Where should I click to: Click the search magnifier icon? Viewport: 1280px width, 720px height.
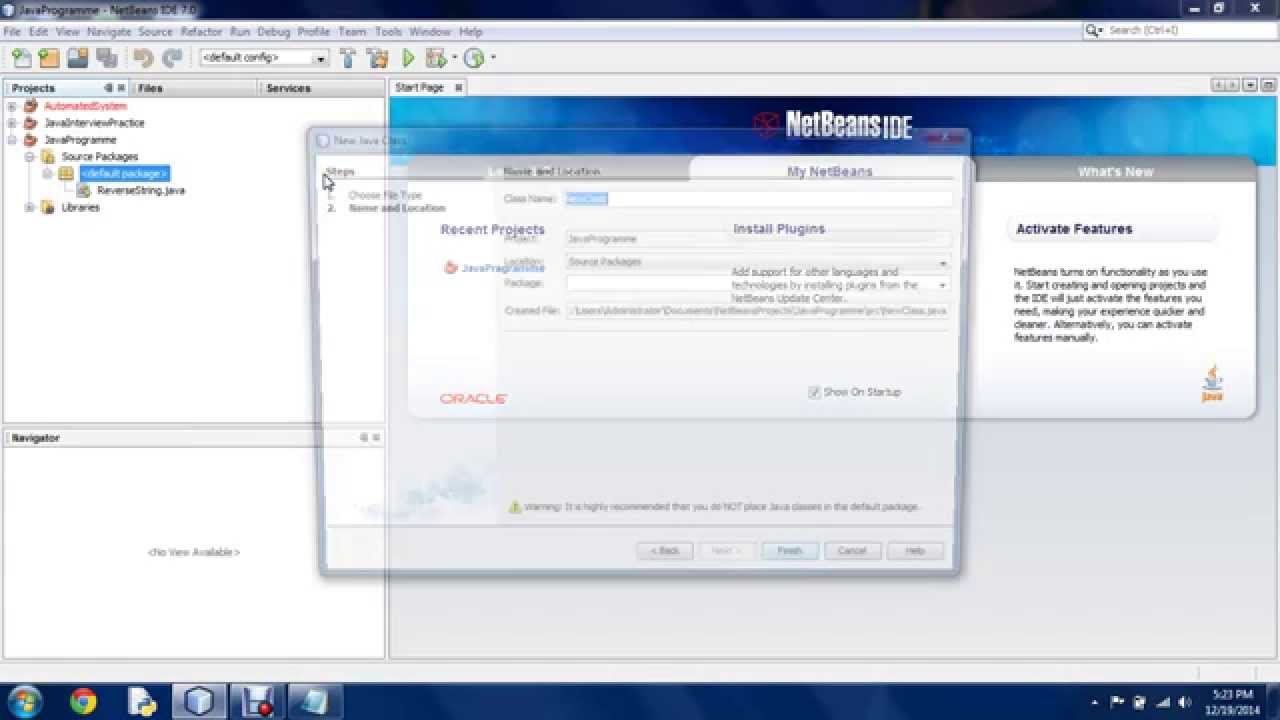click(x=1092, y=31)
